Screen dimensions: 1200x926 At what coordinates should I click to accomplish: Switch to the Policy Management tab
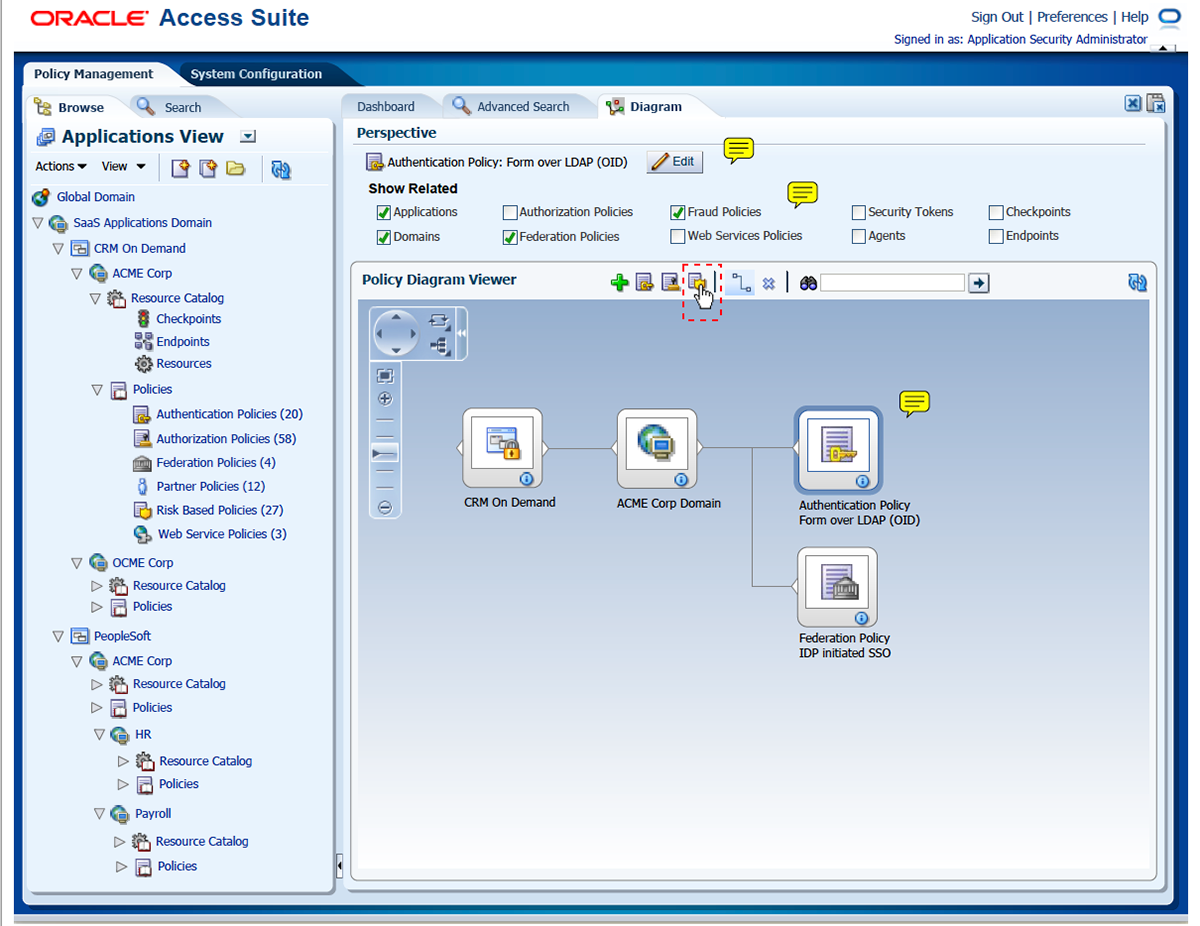[94, 74]
